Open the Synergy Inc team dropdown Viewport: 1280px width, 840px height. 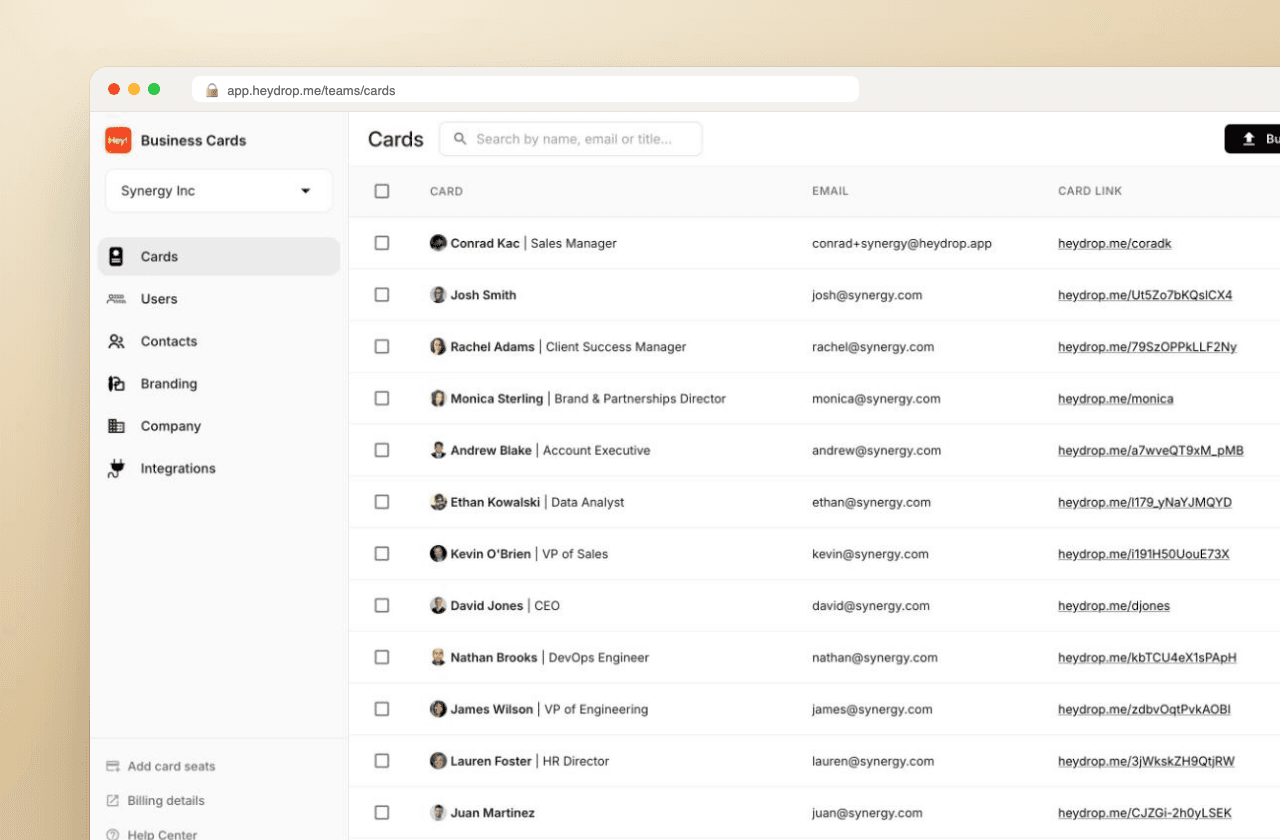(x=219, y=191)
